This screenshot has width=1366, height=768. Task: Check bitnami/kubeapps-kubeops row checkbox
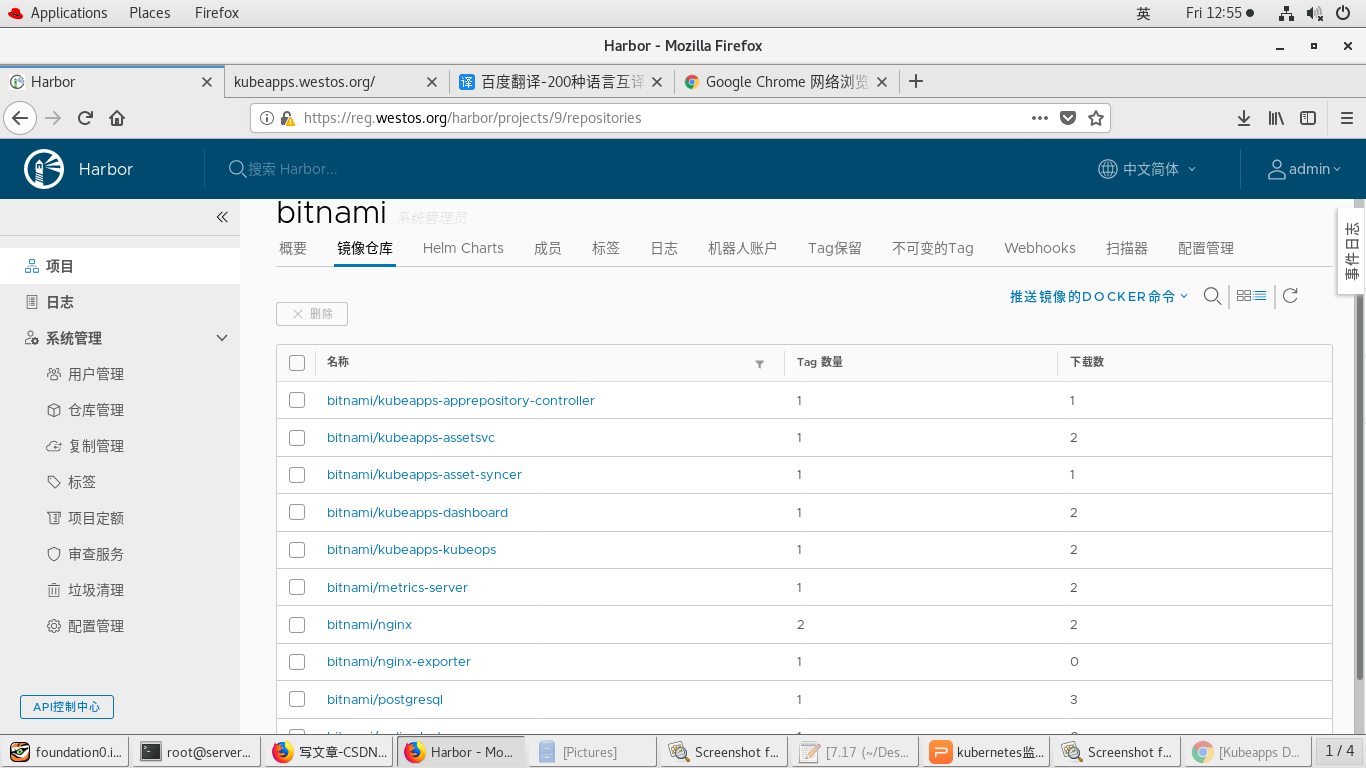297,549
